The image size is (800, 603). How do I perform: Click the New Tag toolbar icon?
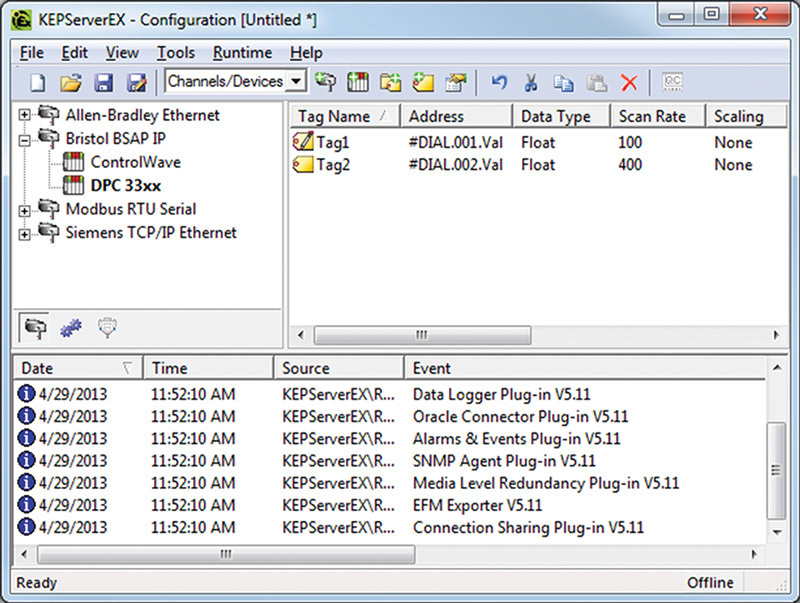point(424,82)
